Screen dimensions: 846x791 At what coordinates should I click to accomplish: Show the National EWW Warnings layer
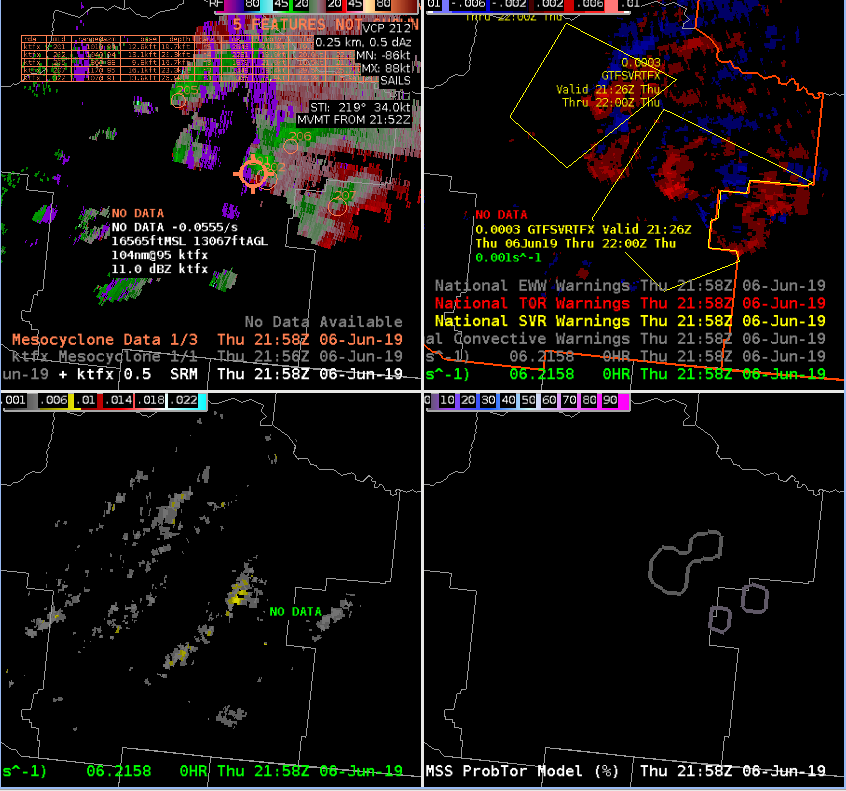click(630, 286)
